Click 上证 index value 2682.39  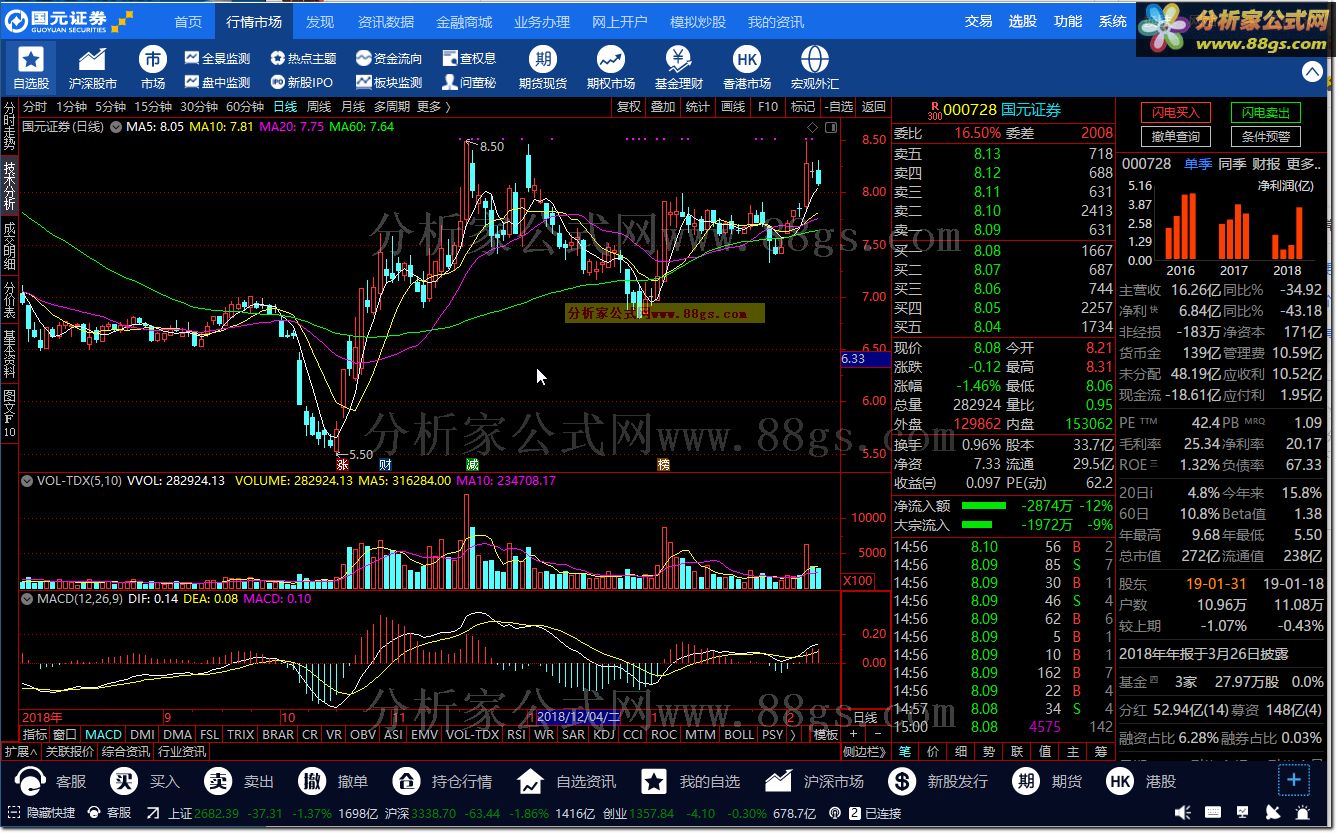(x=219, y=813)
